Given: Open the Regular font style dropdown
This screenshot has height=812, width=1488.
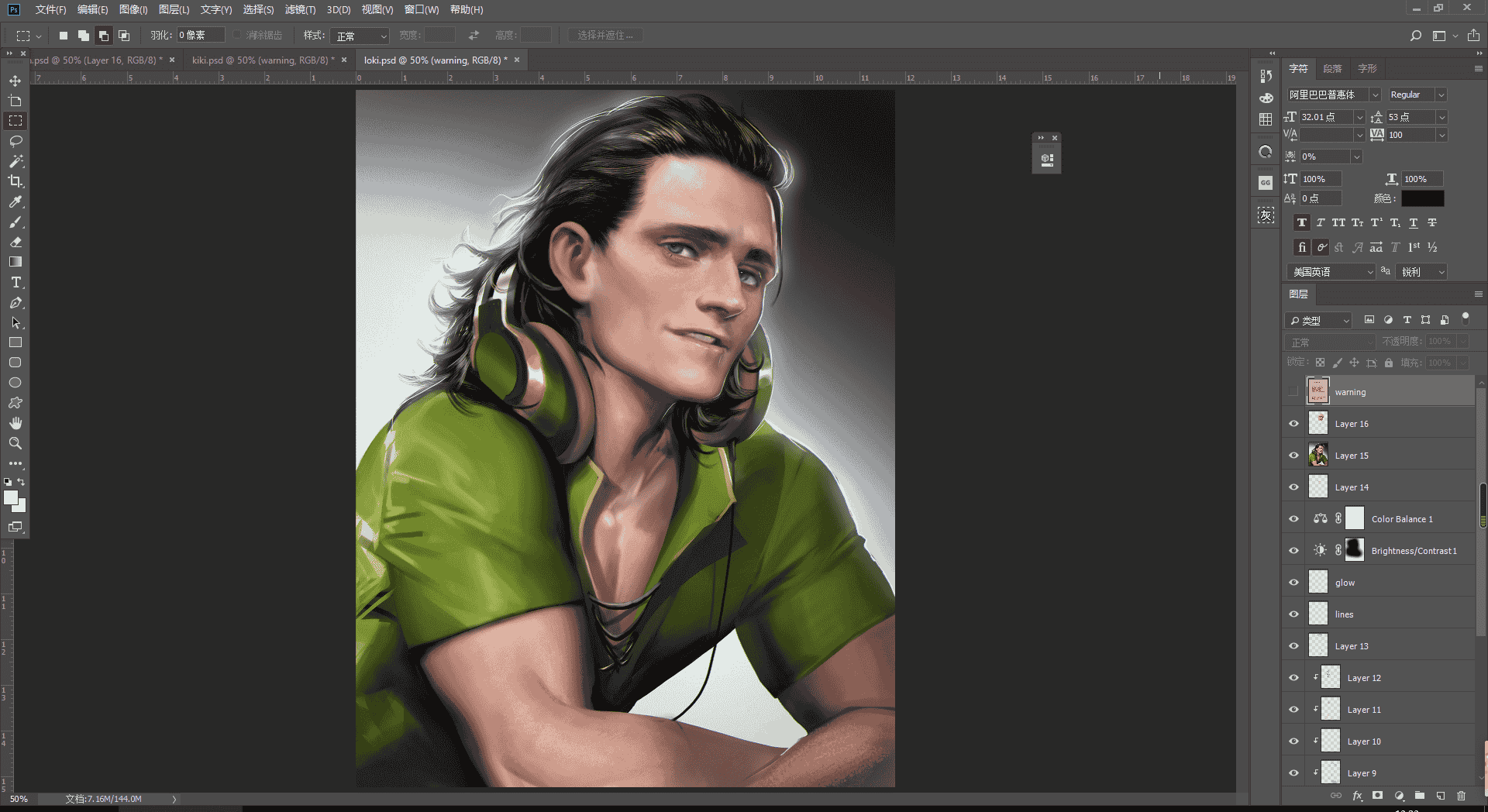Looking at the screenshot, I should [1441, 95].
